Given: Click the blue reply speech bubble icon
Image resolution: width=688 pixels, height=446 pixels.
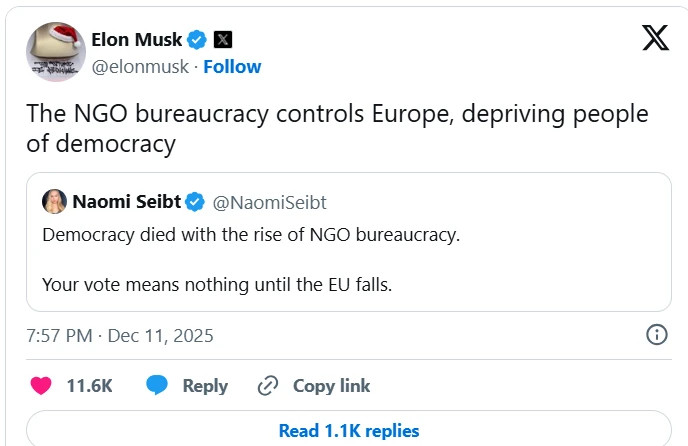Looking at the screenshot, I should coord(156,385).
